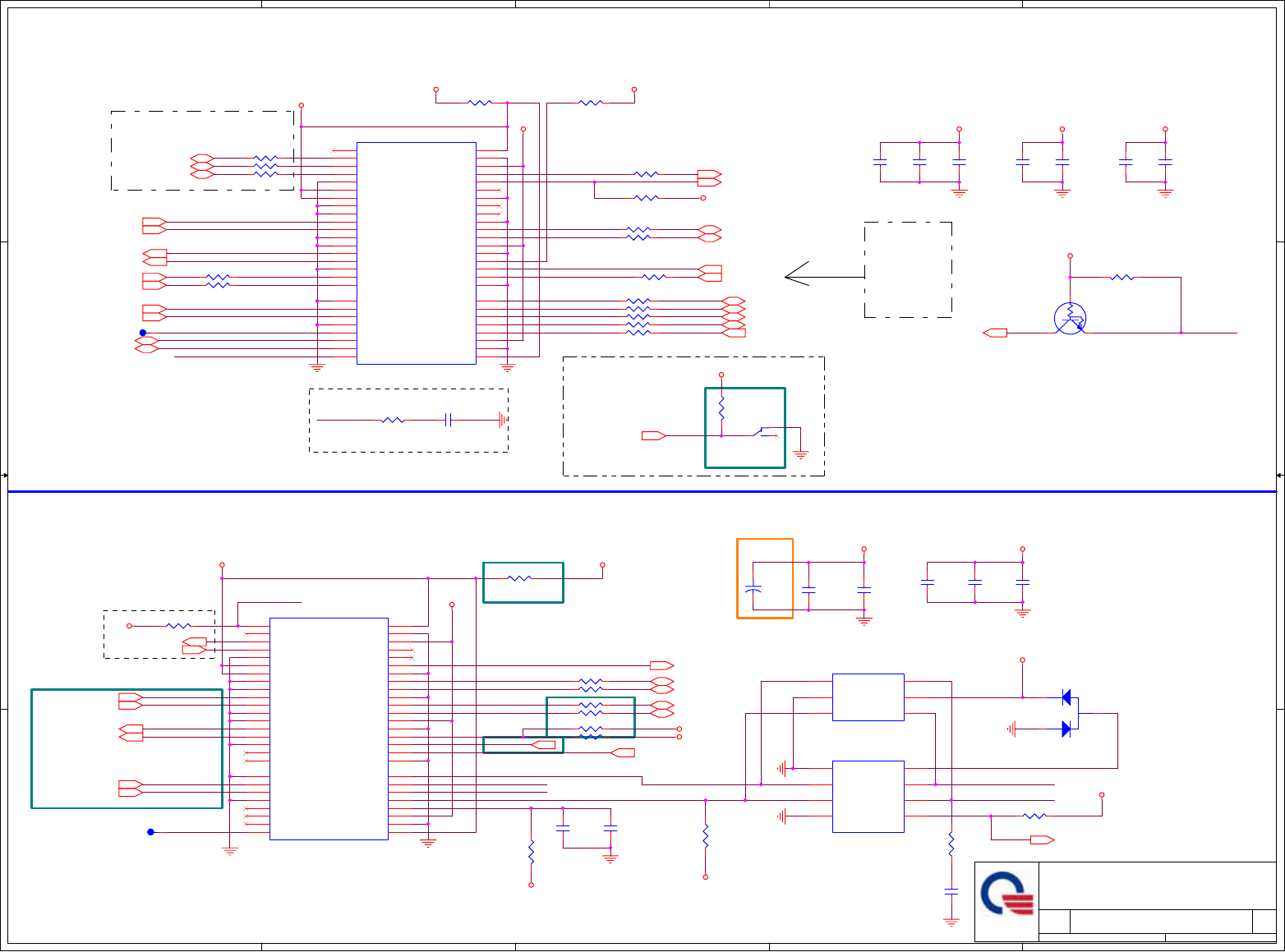Click the blue test point dot beside lower IC
The height and width of the screenshot is (952, 1285).
click(x=150, y=832)
